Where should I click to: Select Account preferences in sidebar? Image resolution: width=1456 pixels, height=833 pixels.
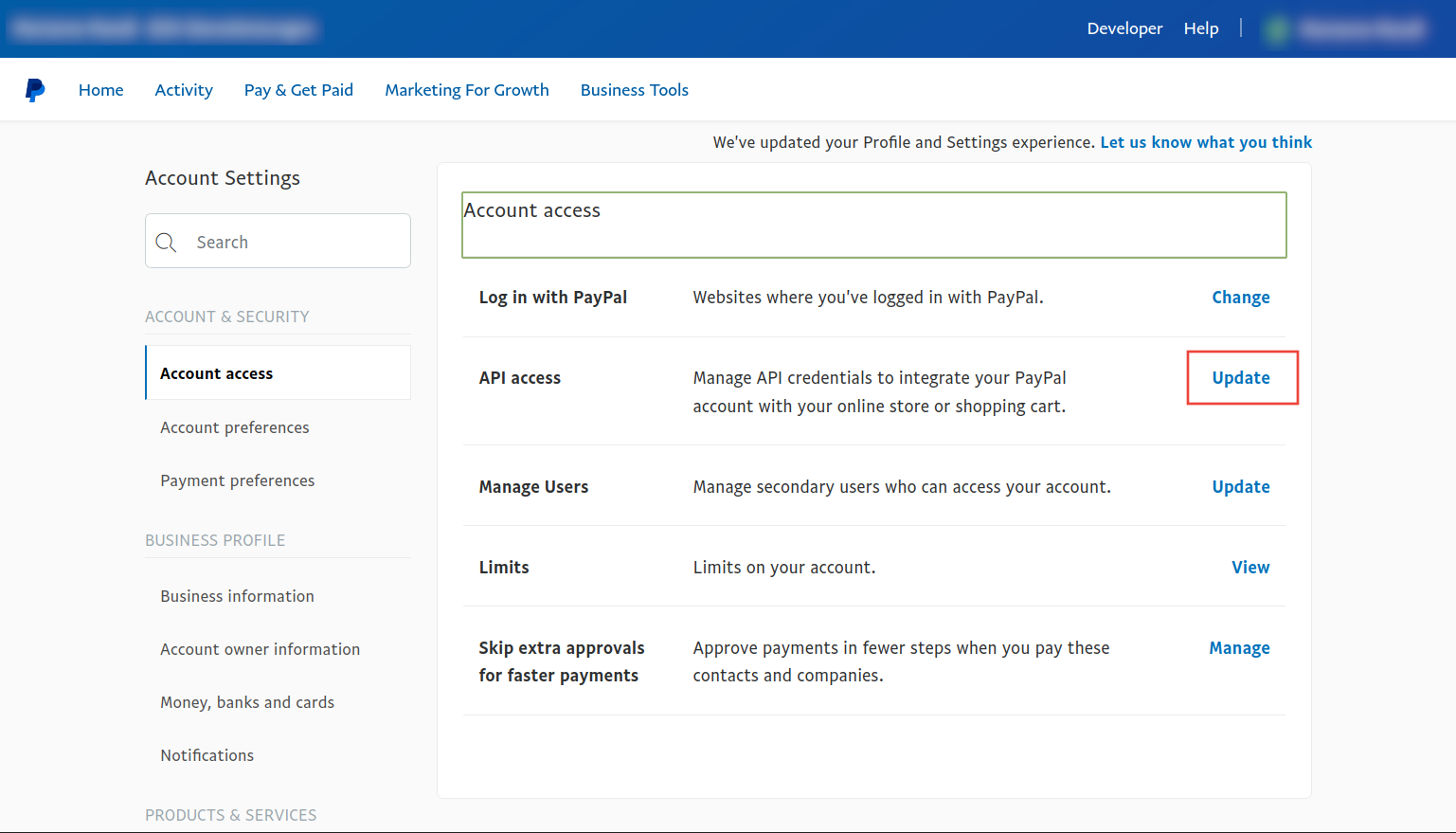(235, 427)
